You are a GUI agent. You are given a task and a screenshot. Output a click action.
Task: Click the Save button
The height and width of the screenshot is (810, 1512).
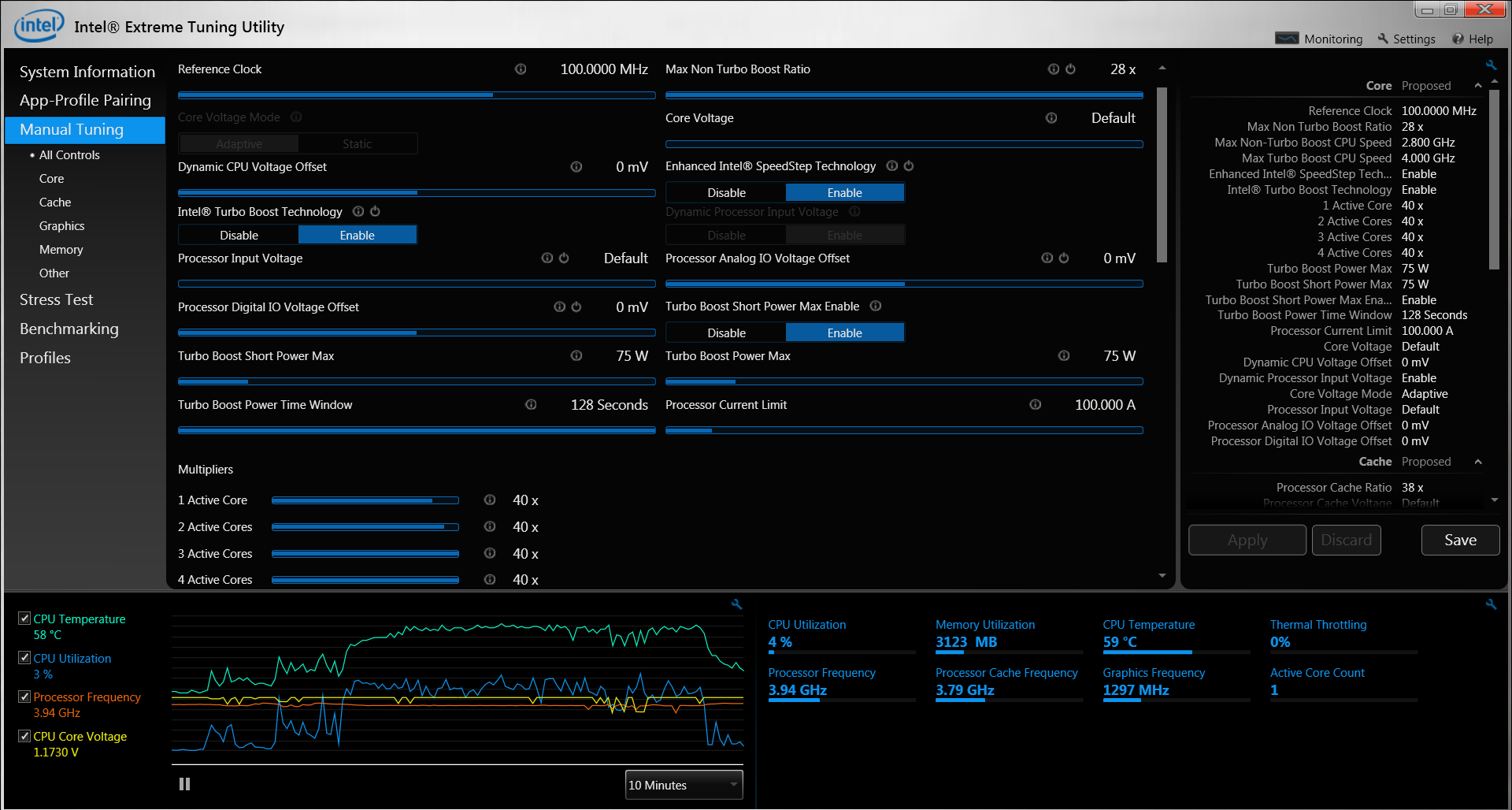tap(1460, 540)
